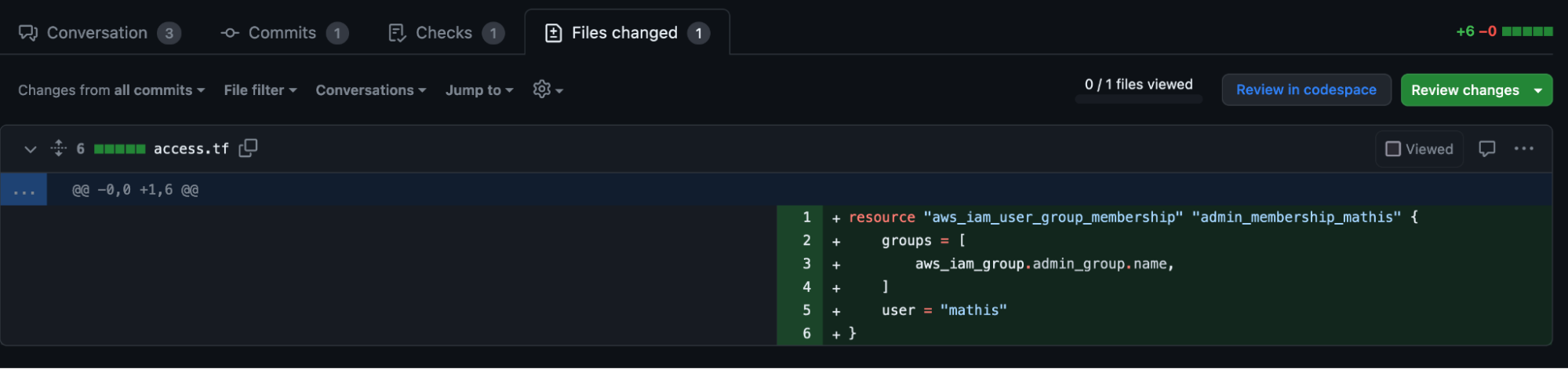Collapse the access.tf file diff

click(30, 148)
